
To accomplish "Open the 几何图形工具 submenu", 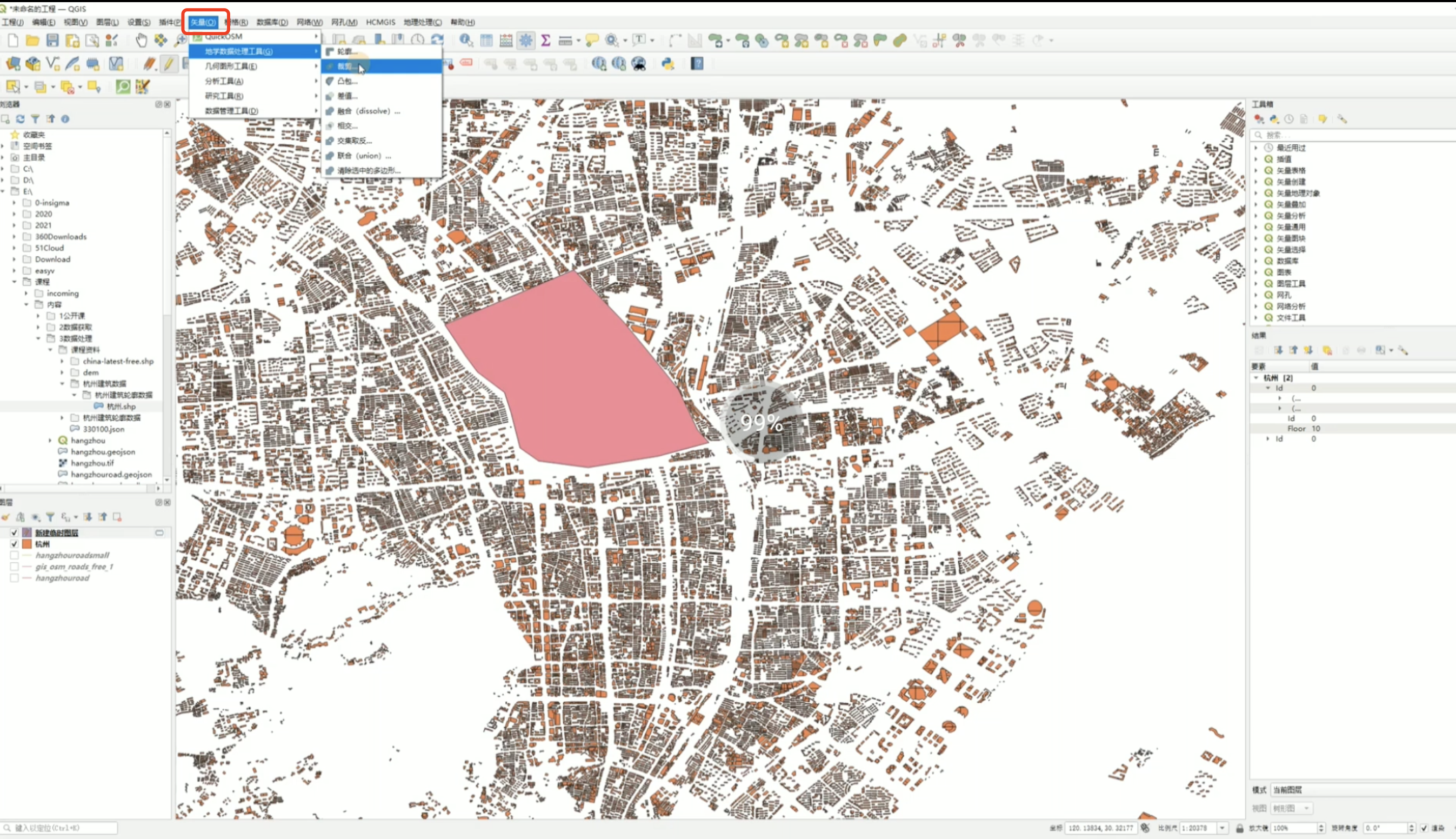I will coord(231,66).
